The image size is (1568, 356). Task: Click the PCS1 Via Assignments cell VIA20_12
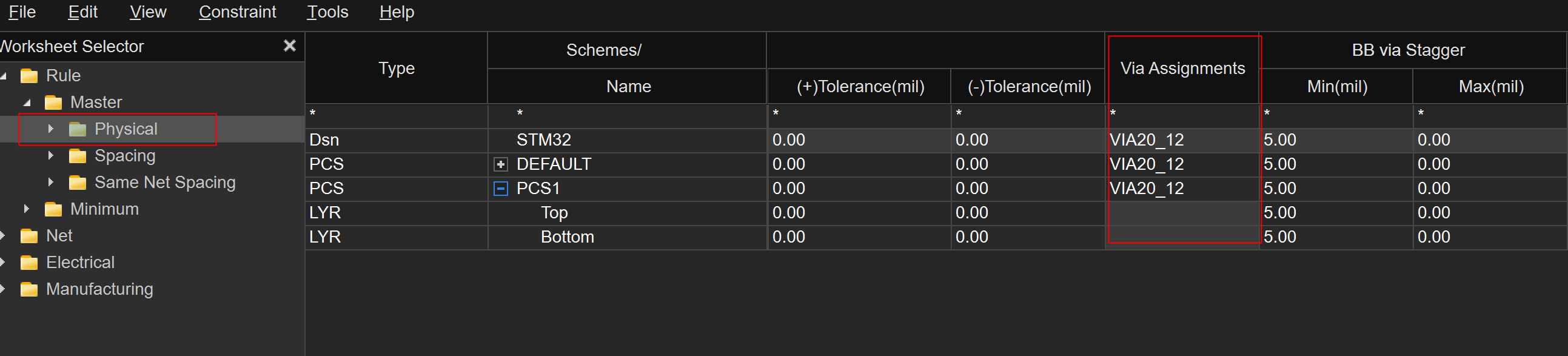click(1147, 189)
